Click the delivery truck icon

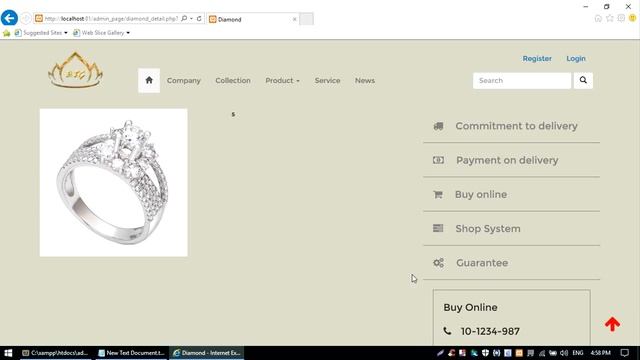[x=438, y=126]
